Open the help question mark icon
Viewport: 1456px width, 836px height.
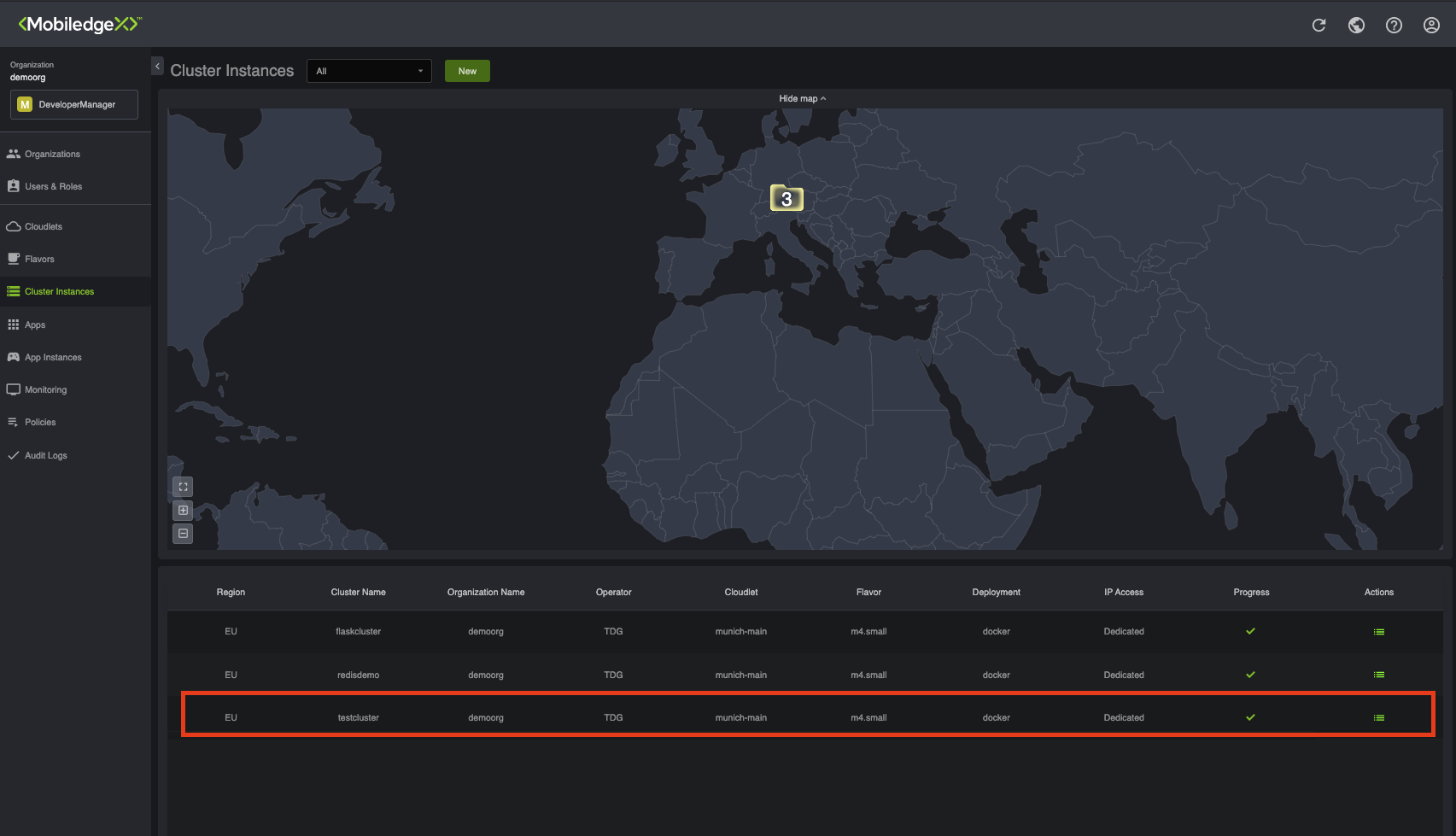tap(1394, 25)
